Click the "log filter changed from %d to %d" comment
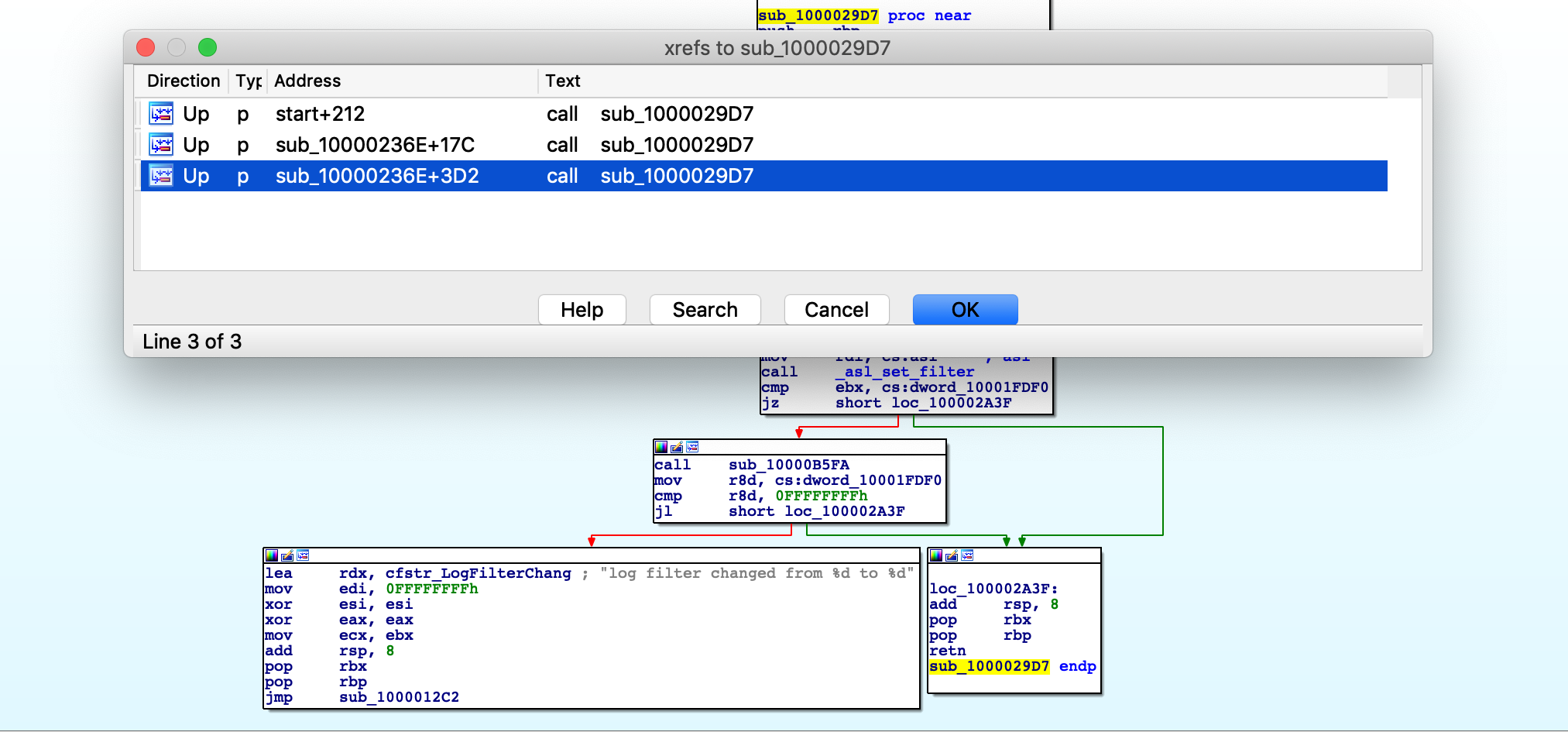The image size is (1568, 732). (x=757, y=573)
